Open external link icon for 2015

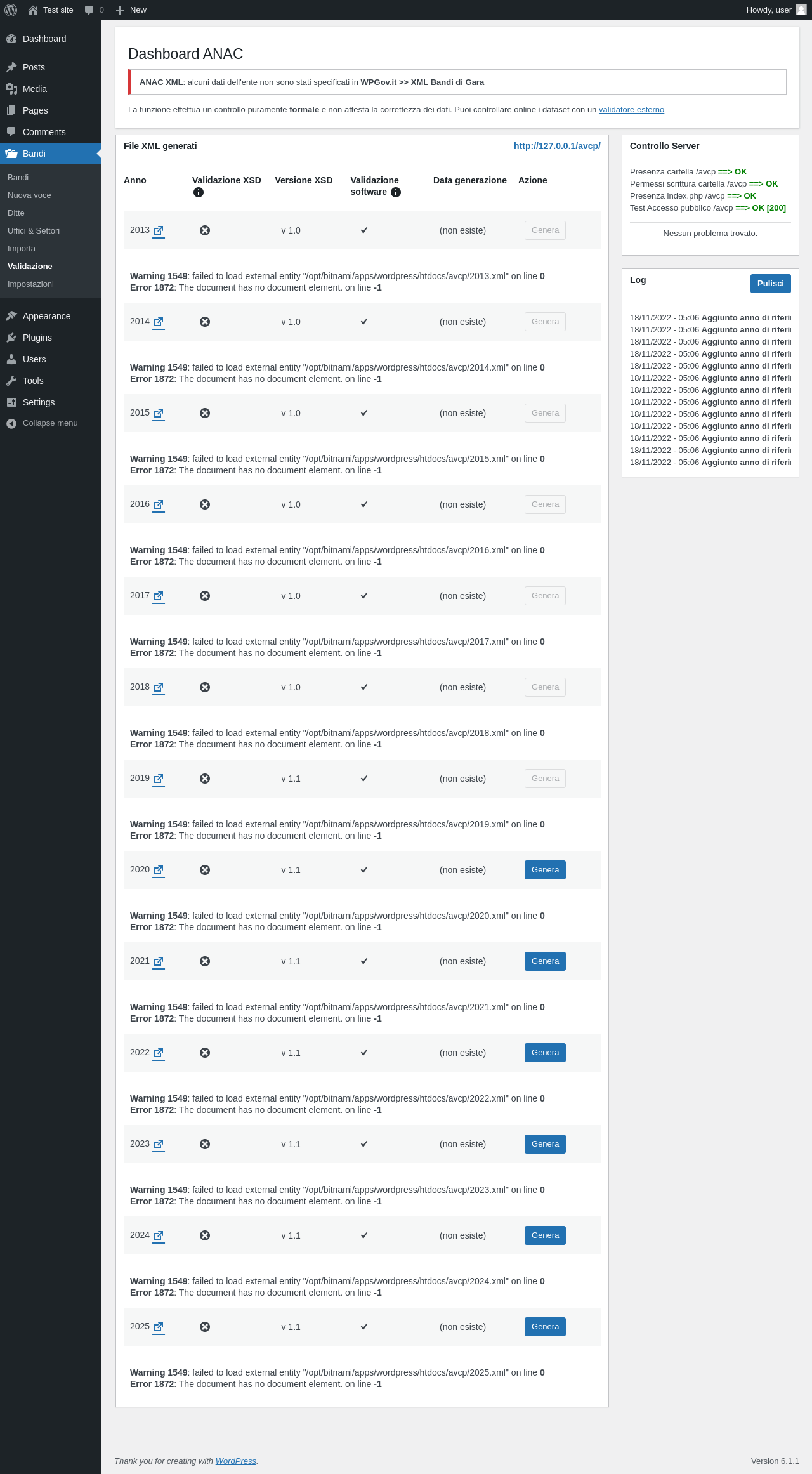point(159,413)
